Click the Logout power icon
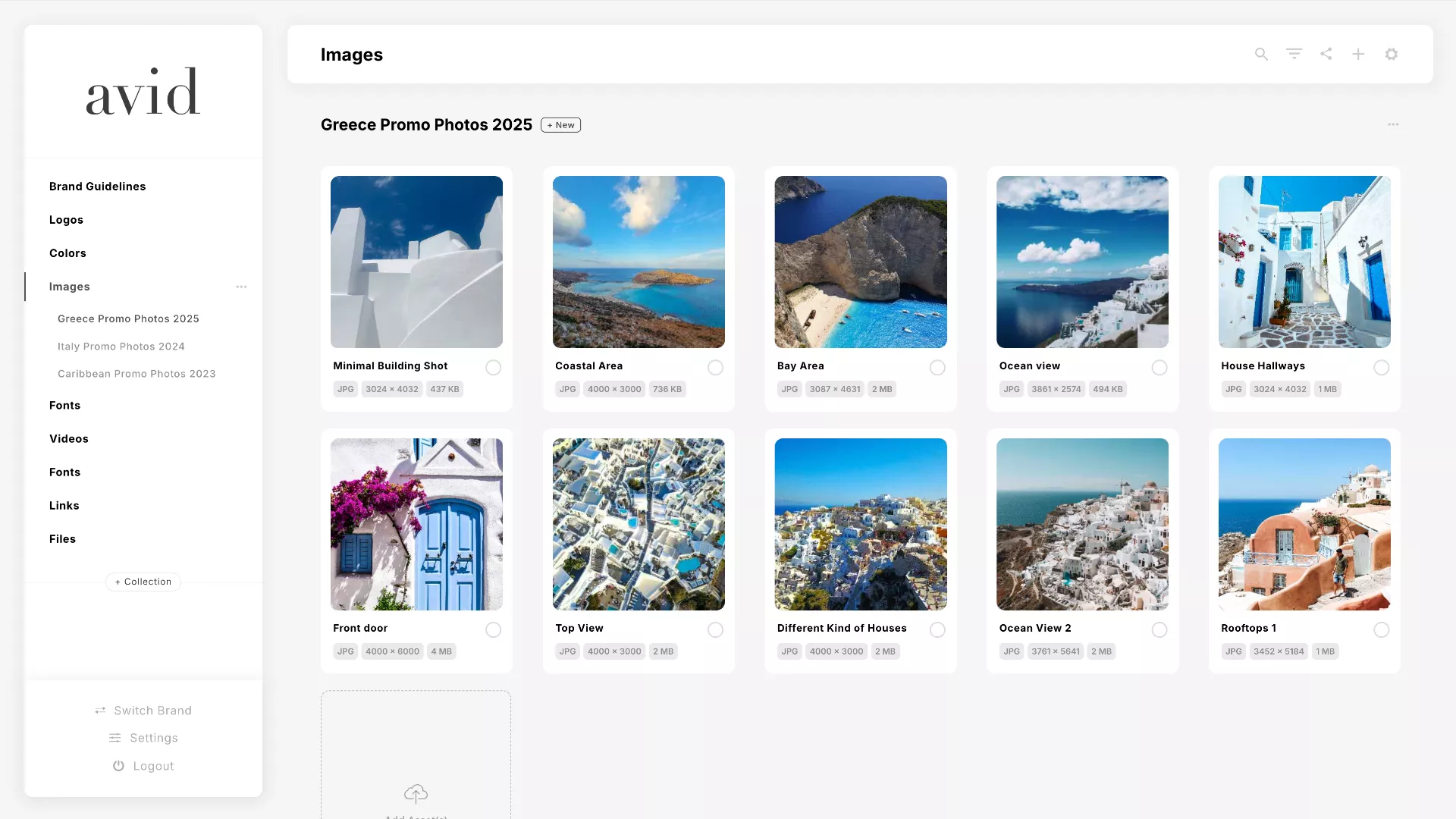1456x819 pixels. tap(118, 766)
